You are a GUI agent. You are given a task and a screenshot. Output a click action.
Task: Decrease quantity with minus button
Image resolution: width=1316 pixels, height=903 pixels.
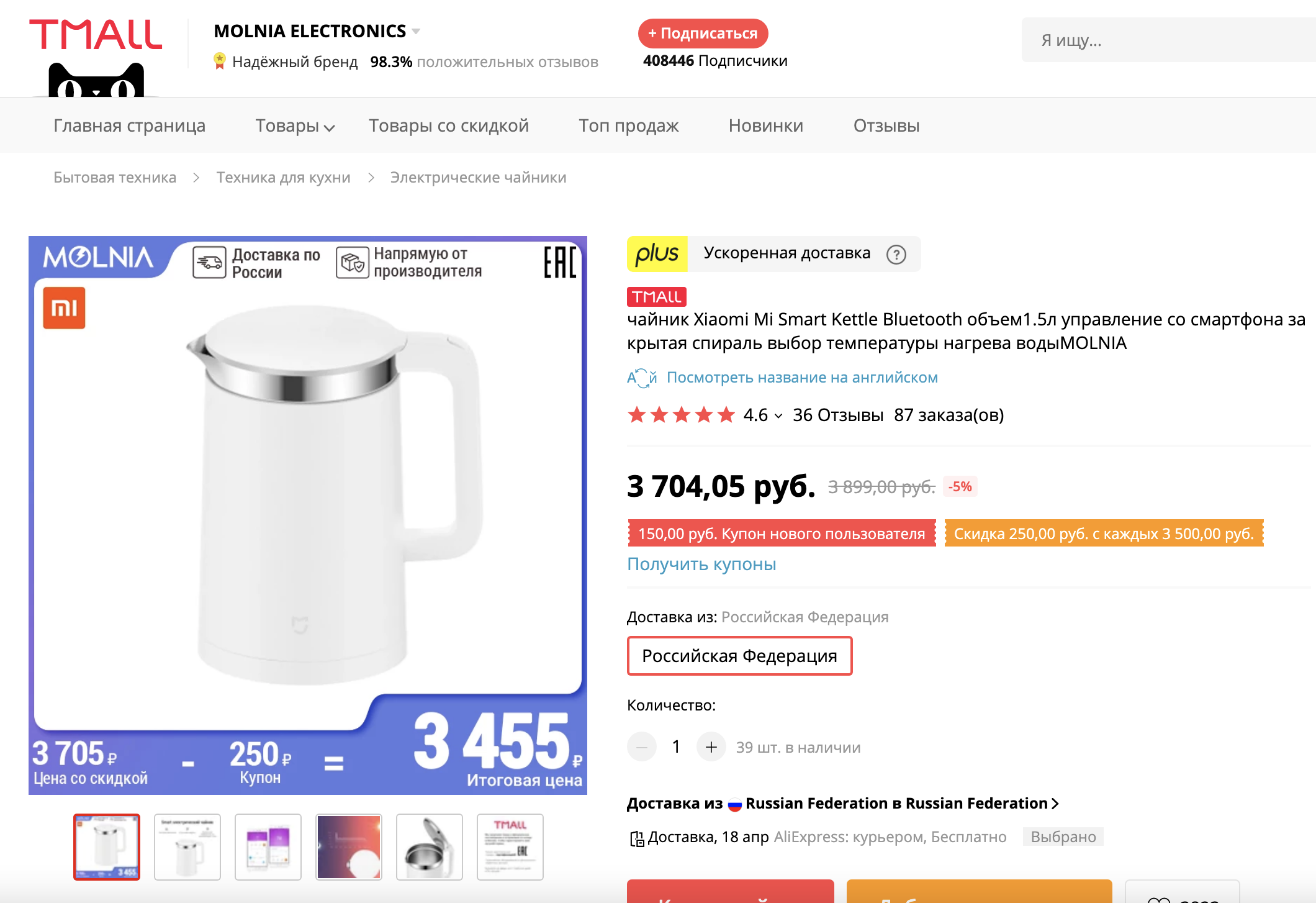(x=642, y=747)
